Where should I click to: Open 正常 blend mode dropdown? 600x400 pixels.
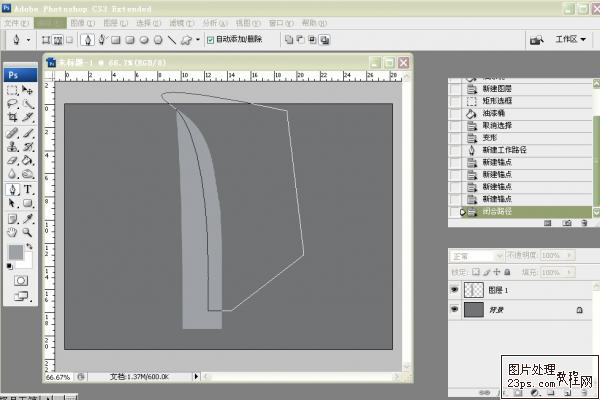477,256
